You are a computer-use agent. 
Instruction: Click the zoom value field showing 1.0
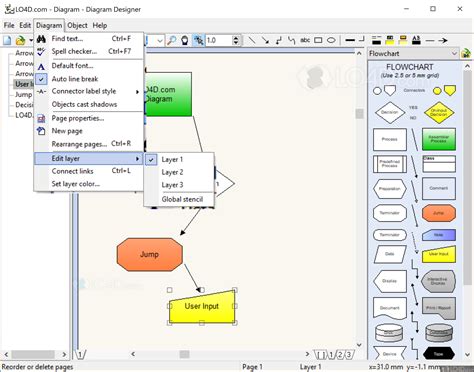pyautogui.click(x=219, y=40)
